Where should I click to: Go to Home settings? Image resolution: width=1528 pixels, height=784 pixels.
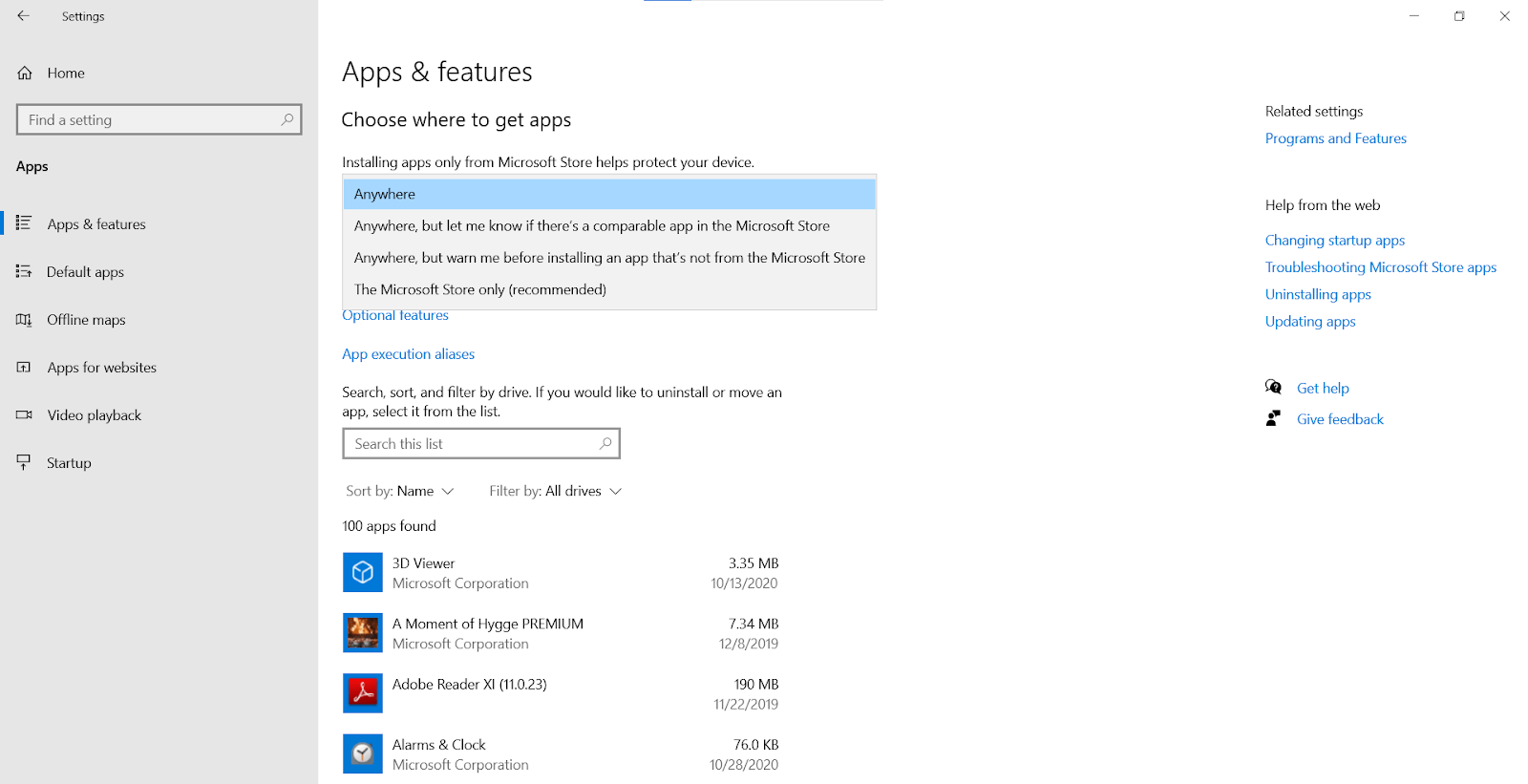pyautogui.click(x=159, y=73)
